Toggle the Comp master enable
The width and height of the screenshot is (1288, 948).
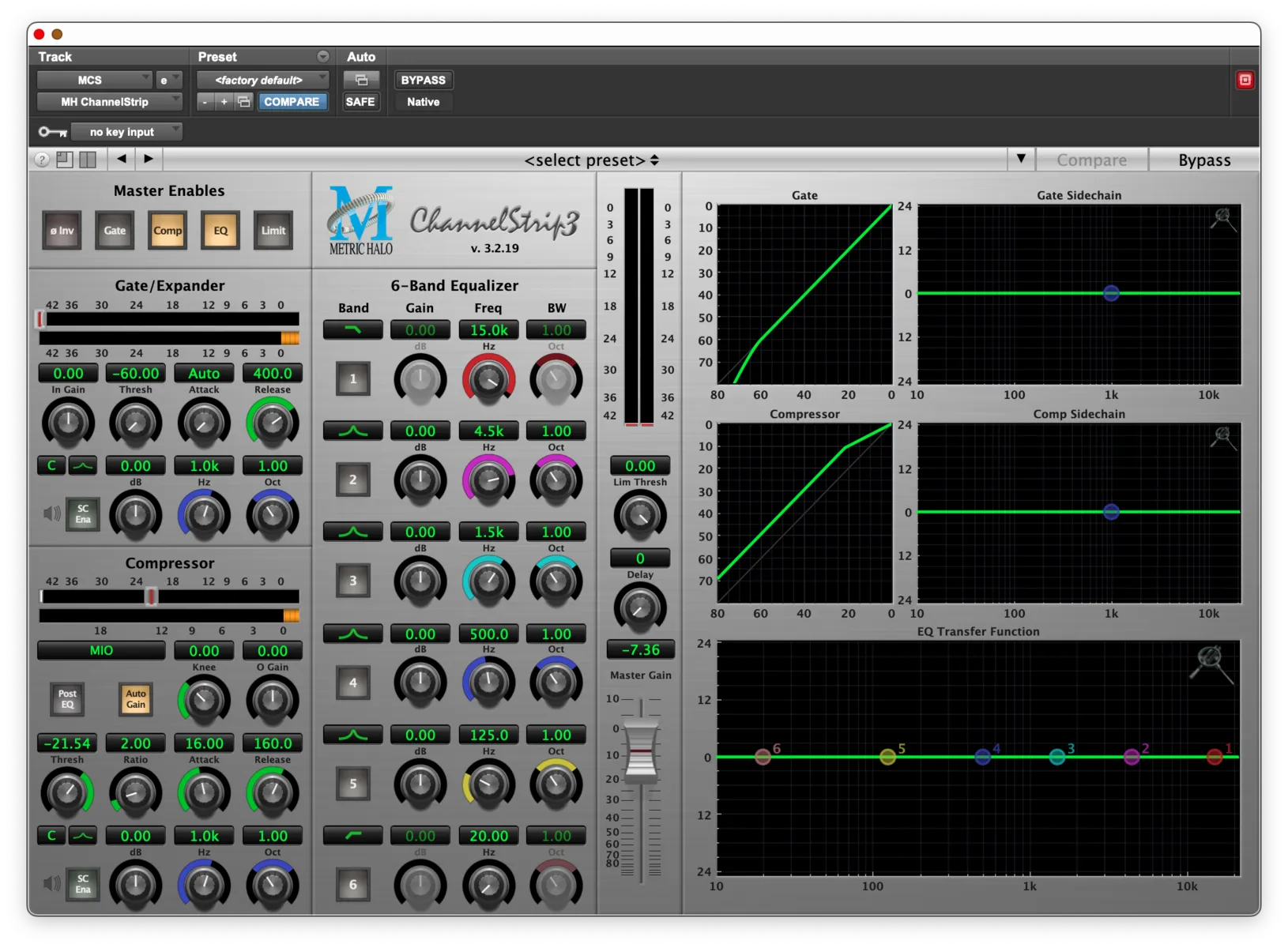(x=168, y=231)
